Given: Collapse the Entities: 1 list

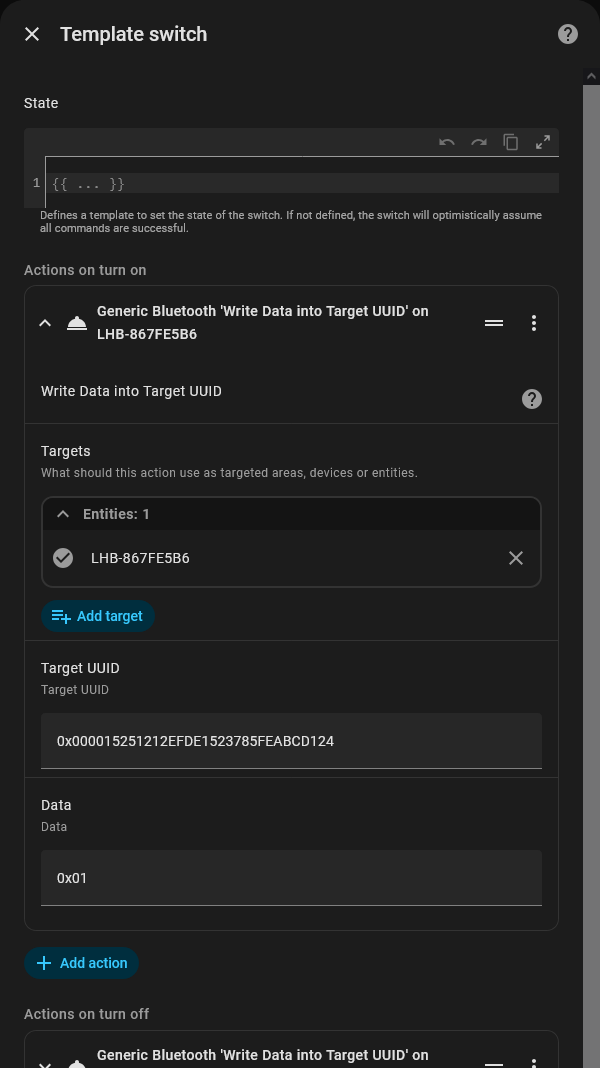Looking at the screenshot, I should pyautogui.click(x=63, y=514).
